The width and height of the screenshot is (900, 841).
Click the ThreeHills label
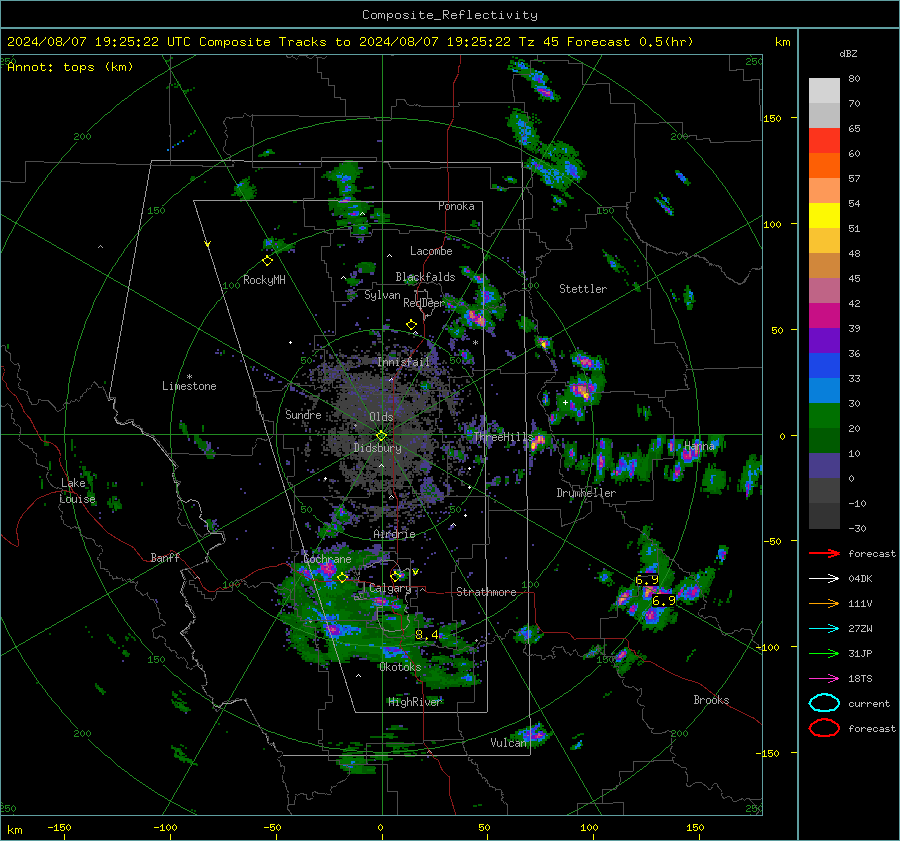(x=503, y=437)
